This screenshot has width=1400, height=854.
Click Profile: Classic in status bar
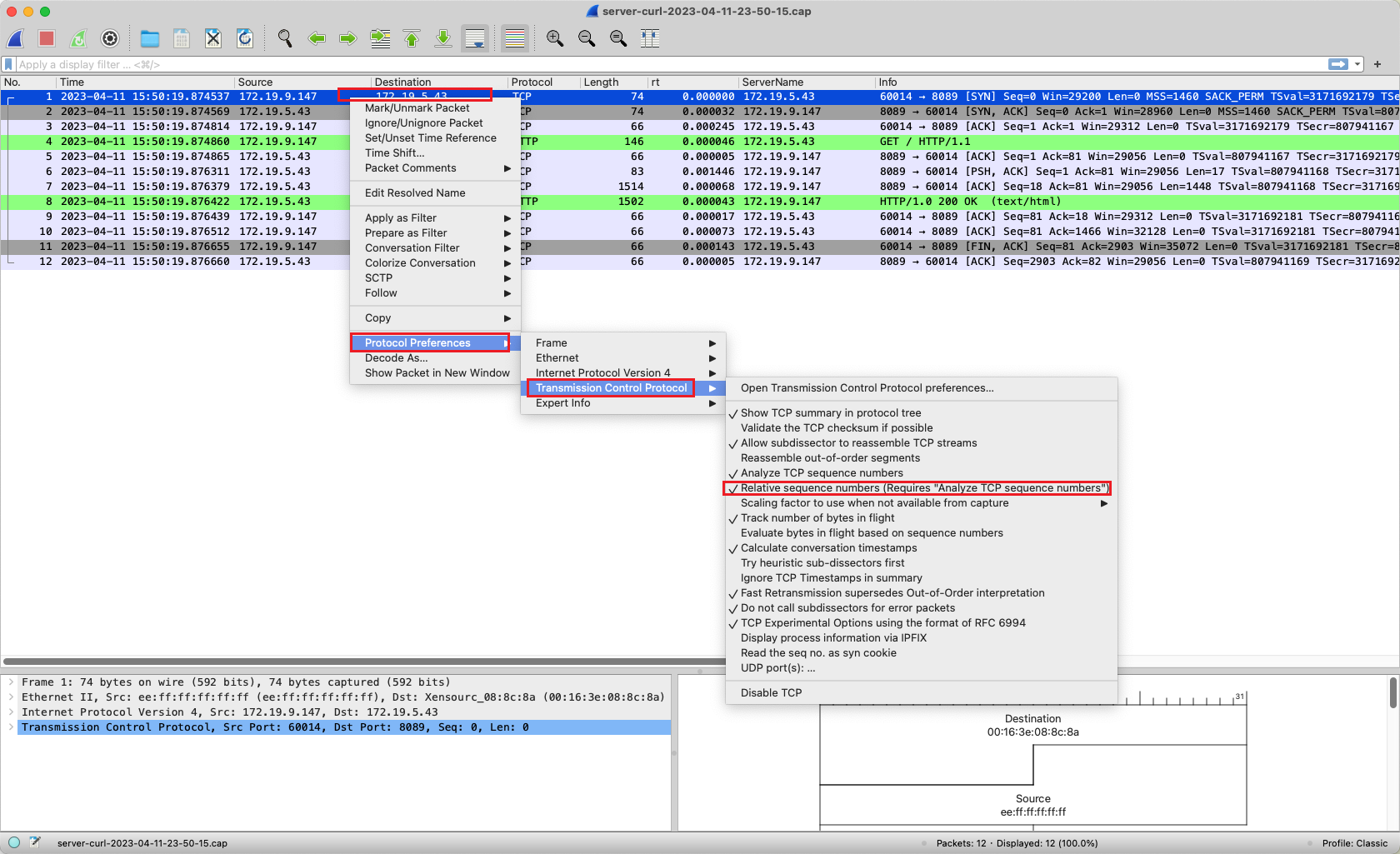1354,843
